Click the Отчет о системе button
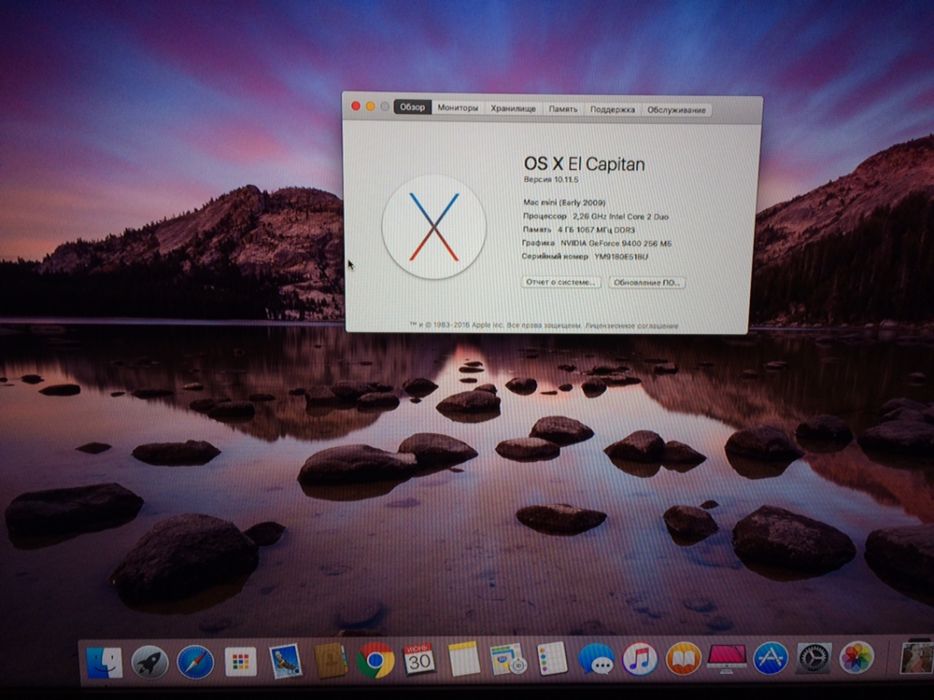 click(561, 282)
